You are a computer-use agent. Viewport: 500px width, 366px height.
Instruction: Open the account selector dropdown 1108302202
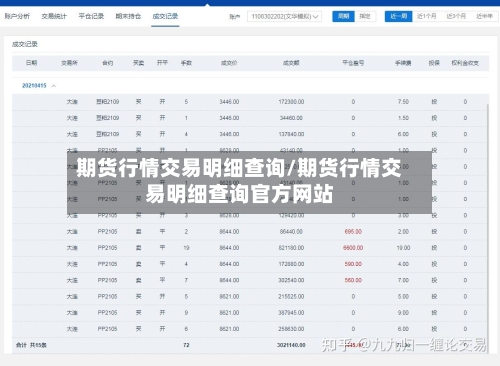pyautogui.click(x=284, y=16)
